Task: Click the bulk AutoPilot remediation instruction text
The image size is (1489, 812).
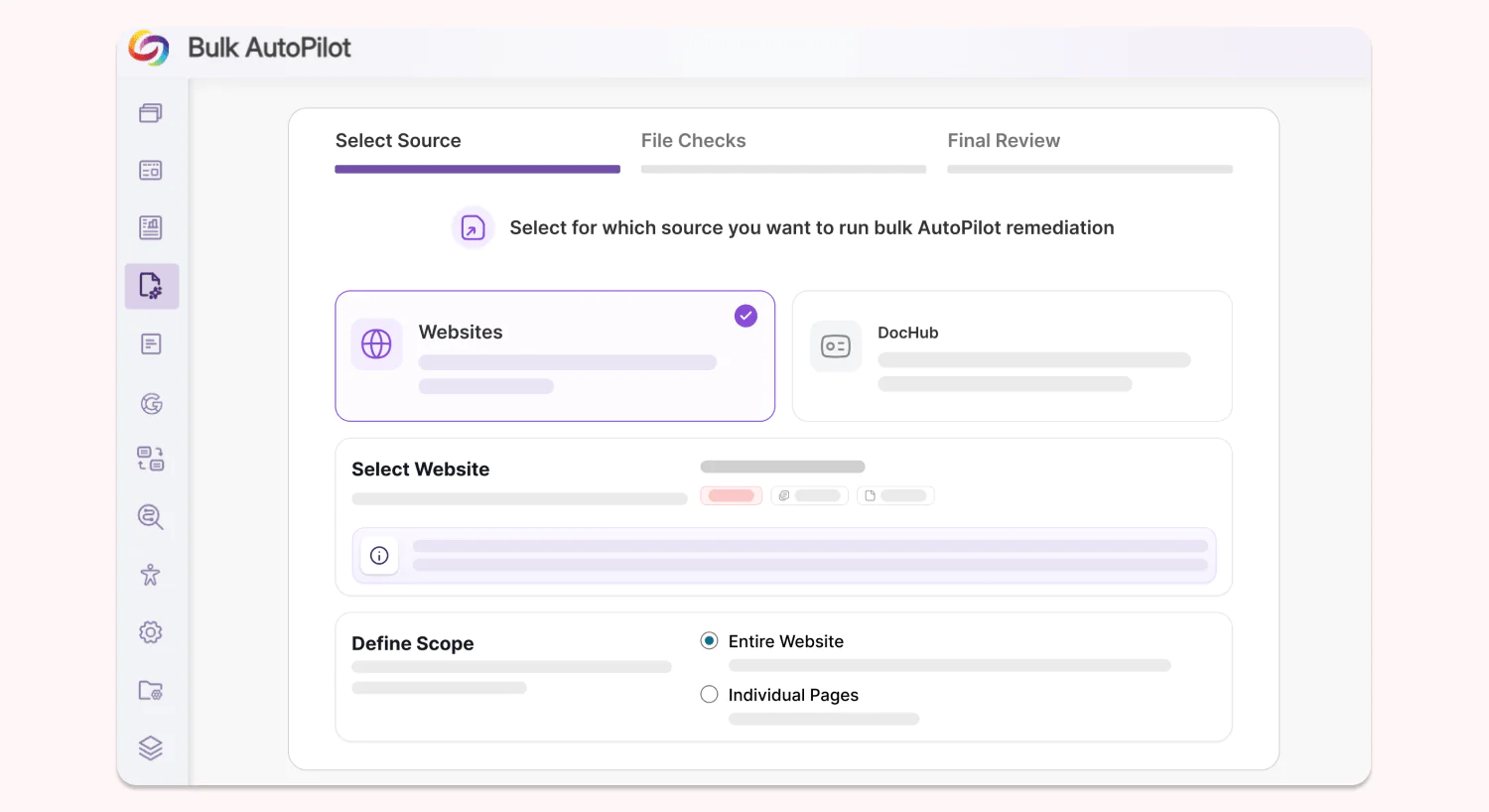Action: coord(812,228)
